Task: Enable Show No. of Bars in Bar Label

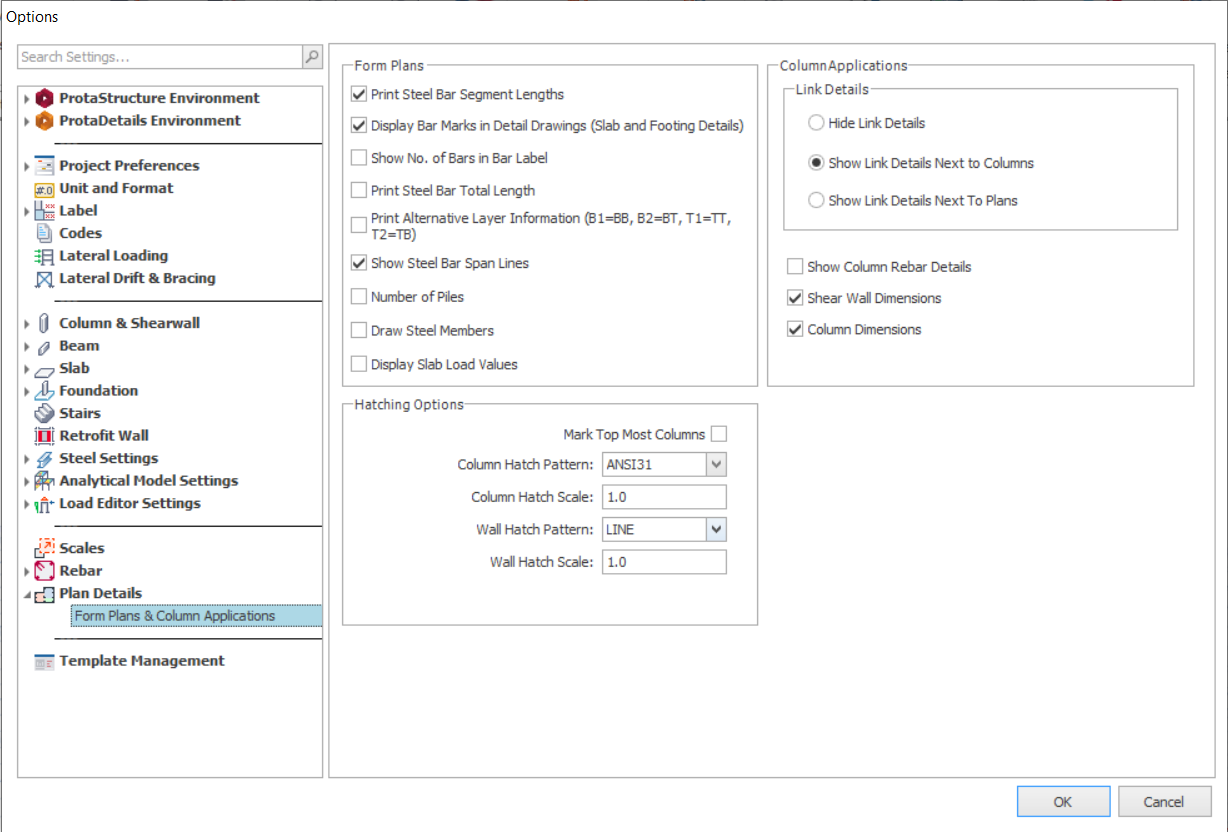Action: (x=359, y=158)
